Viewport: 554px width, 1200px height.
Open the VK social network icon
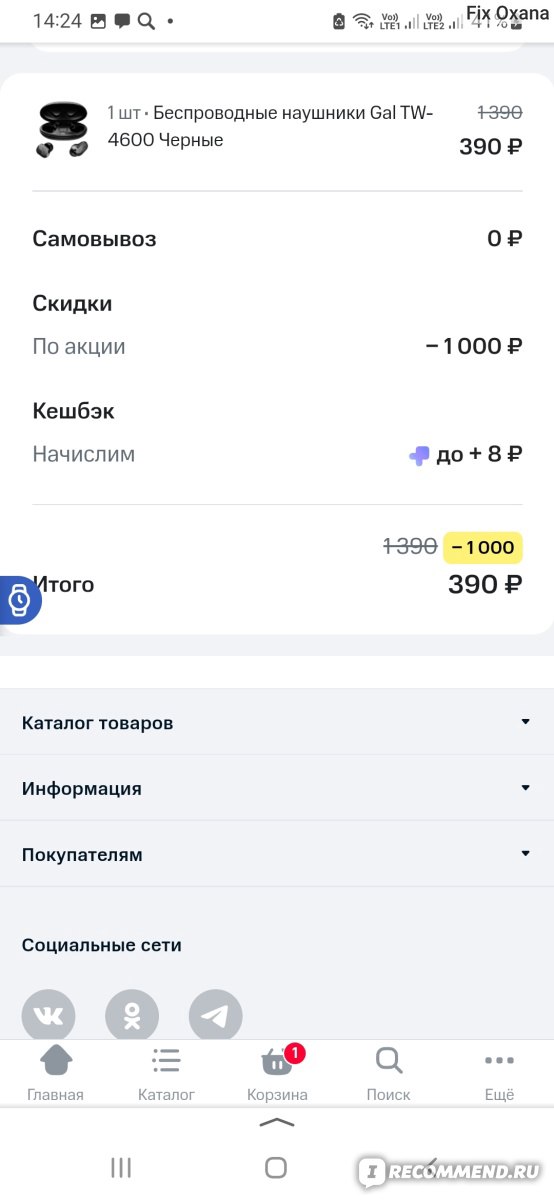[x=48, y=1015]
